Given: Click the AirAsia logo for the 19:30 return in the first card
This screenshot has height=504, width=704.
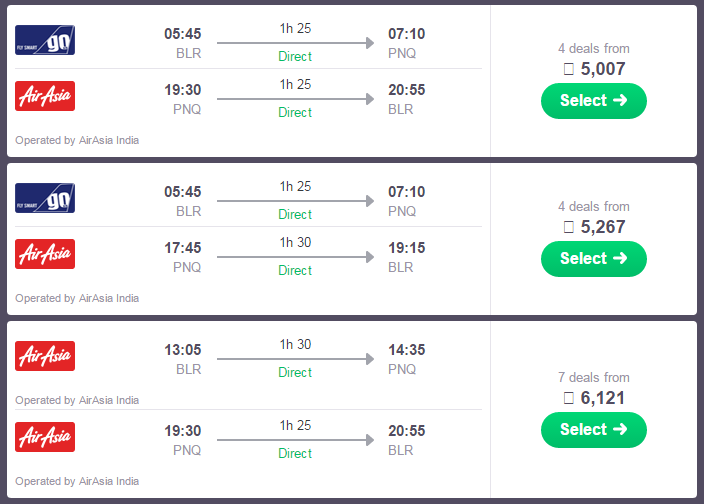Looking at the screenshot, I should click(x=45, y=96).
